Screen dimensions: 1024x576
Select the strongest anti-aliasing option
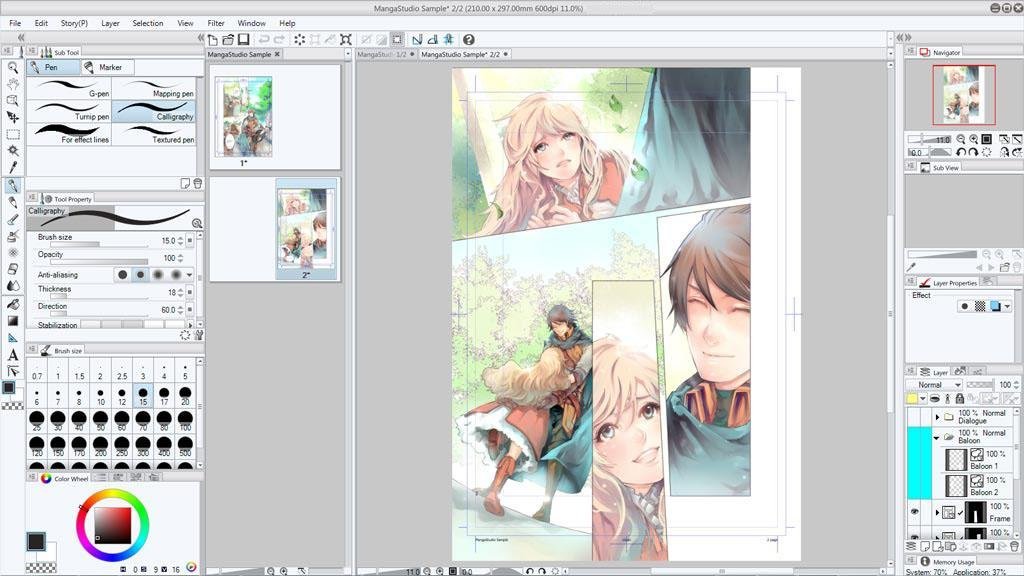(176, 275)
